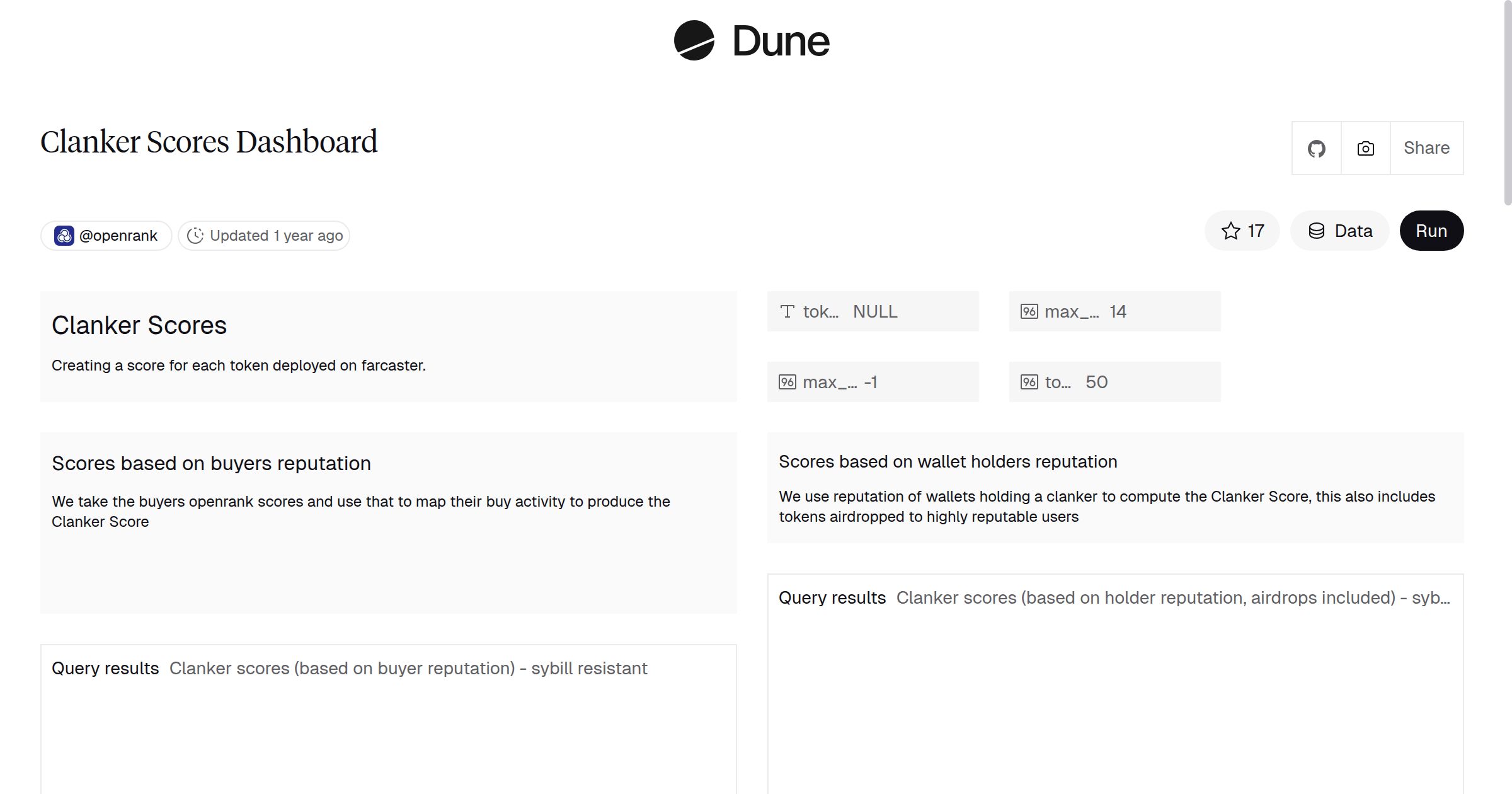Open the Data panel via the database icon
The width and height of the screenshot is (1512, 794).
click(x=1317, y=231)
